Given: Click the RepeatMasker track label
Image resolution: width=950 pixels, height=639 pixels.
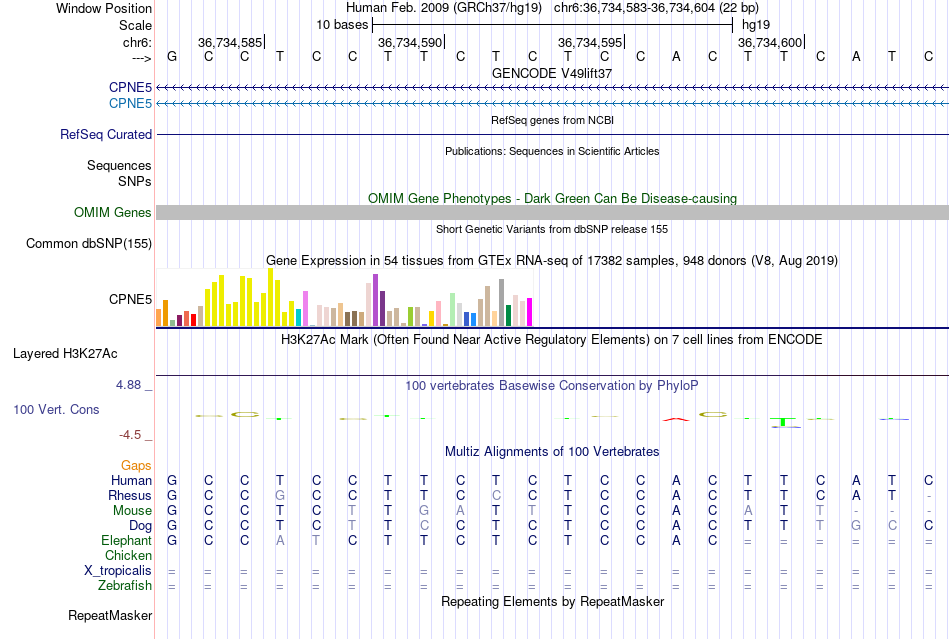Looking at the screenshot, I should pyautogui.click(x=110, y=615).
